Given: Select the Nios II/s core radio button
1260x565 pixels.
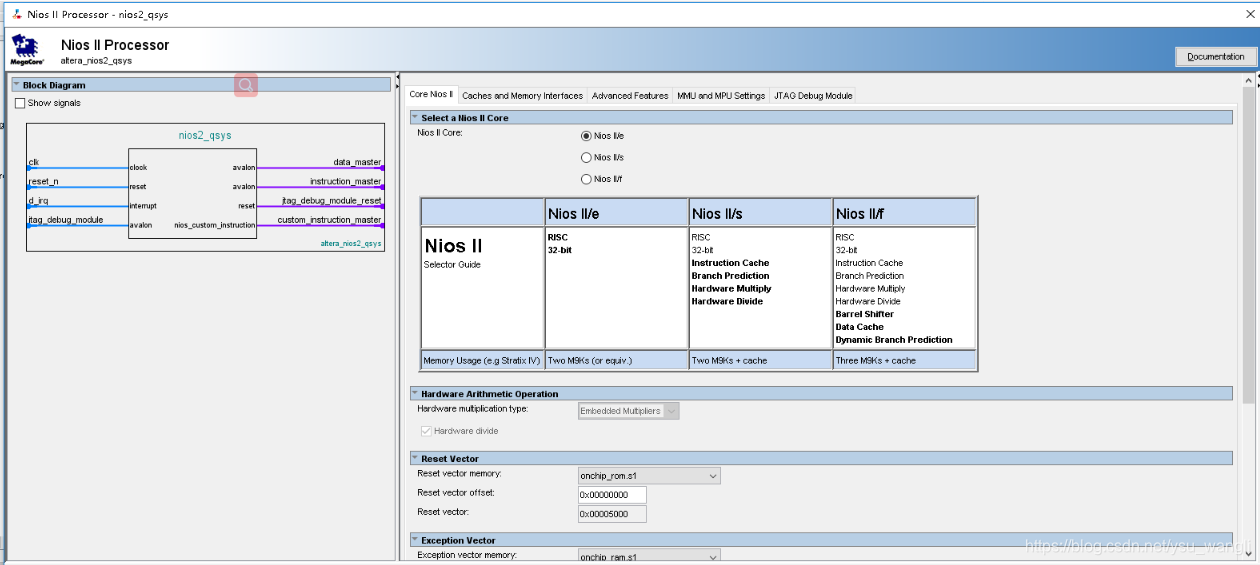Looking at the screenshot, I should pyautogui.click(x=586, y=158).
